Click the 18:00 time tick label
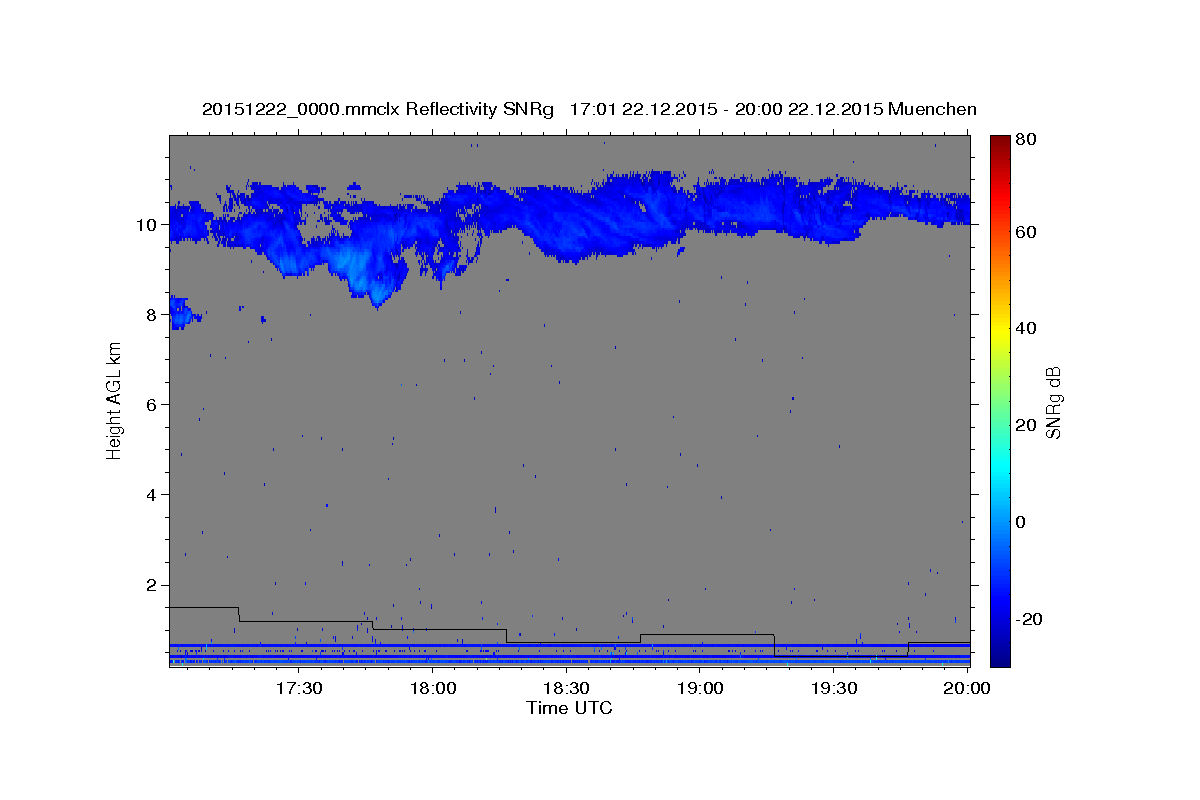This screenshot has height=800, width=1200. pos(434,689)
